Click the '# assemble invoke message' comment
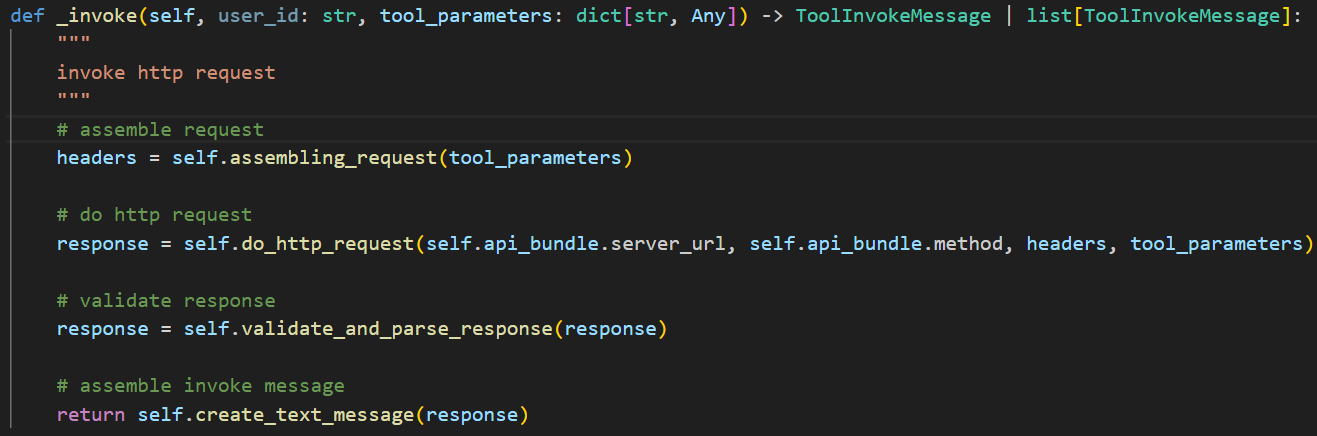 [x=200, y=386]
